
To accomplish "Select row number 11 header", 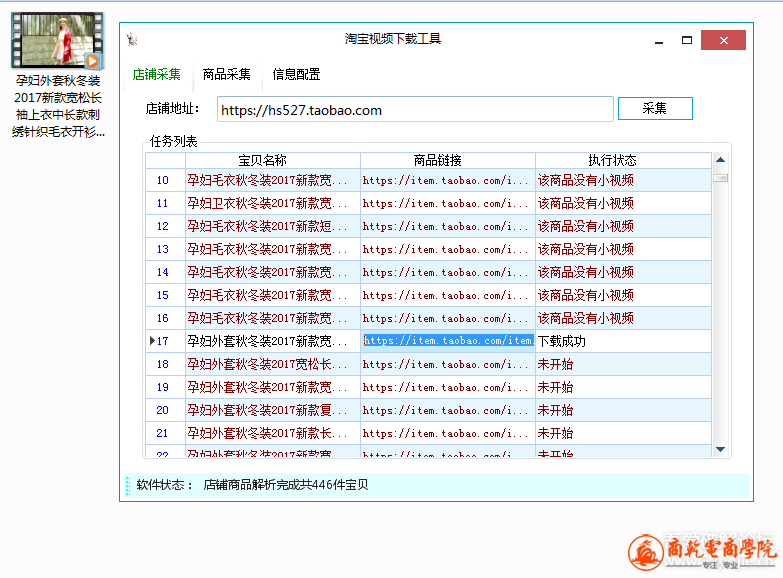I will coord(165,203).
